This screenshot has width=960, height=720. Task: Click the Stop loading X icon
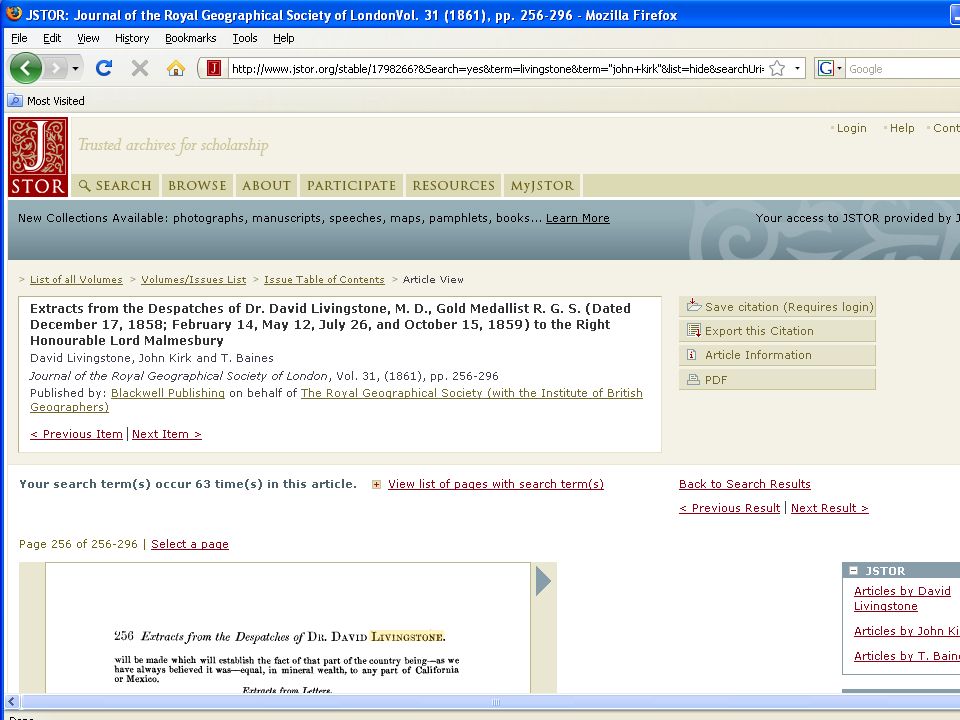click(x=140, y=68)
